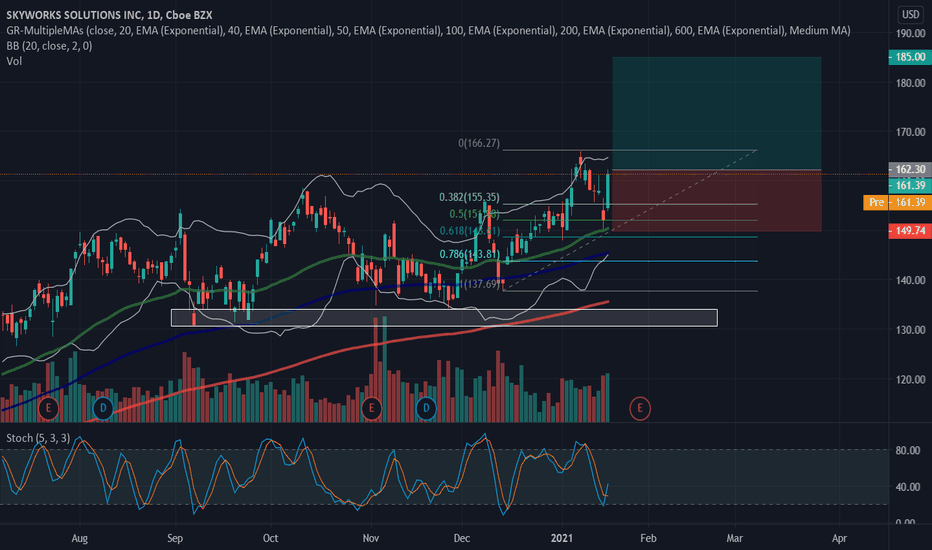Click the 2021 label on the time axis
Viewport: 932px width, 550px height.
tap(562, 538)
